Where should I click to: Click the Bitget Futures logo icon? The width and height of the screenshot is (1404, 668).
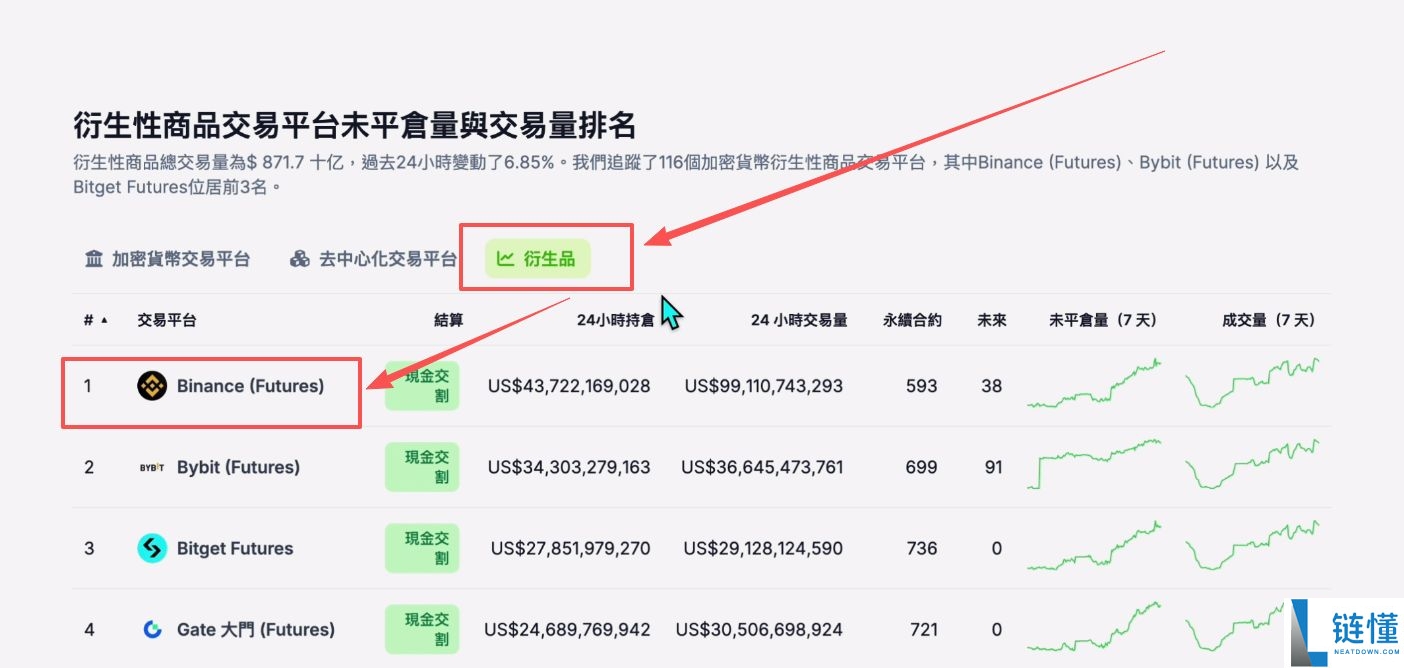tap(152, 548)
